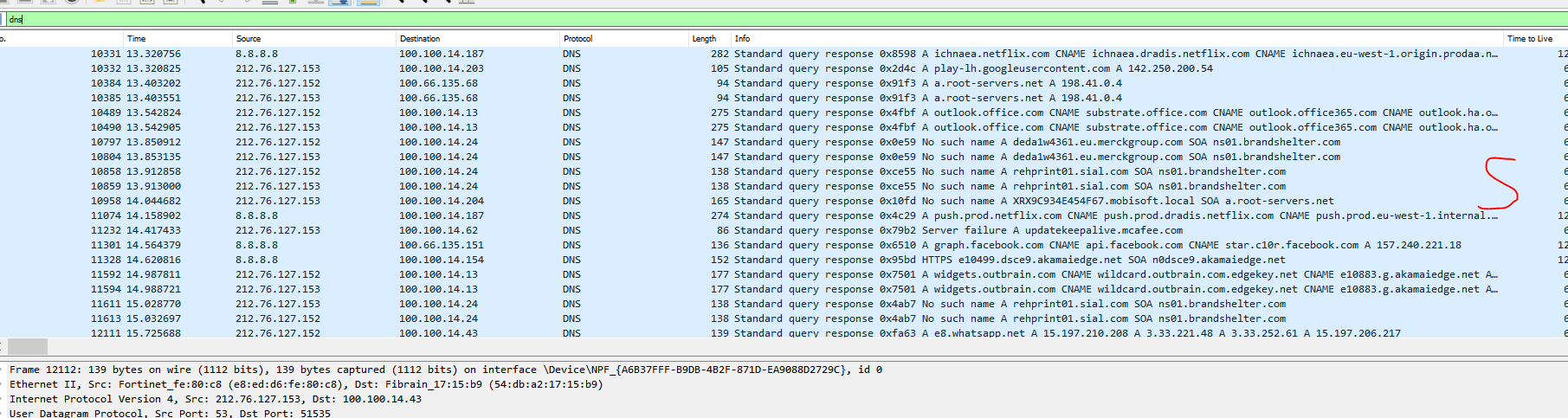The image size is (1568, 418).
Task: Select packet 12111 e8.whatsapp.net response
Action: coord(784,332)
